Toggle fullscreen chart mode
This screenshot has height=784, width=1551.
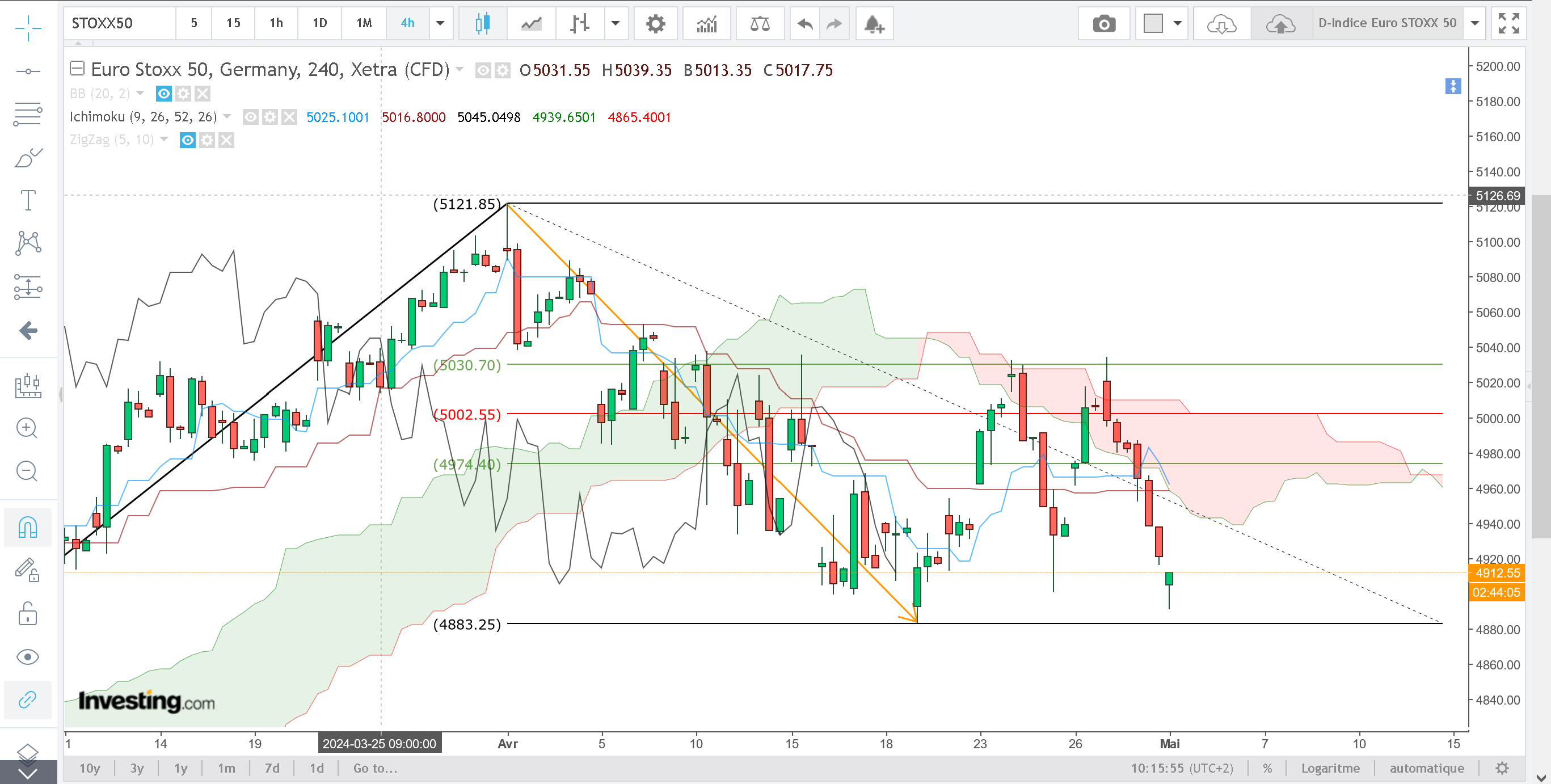pos(1509,23)
